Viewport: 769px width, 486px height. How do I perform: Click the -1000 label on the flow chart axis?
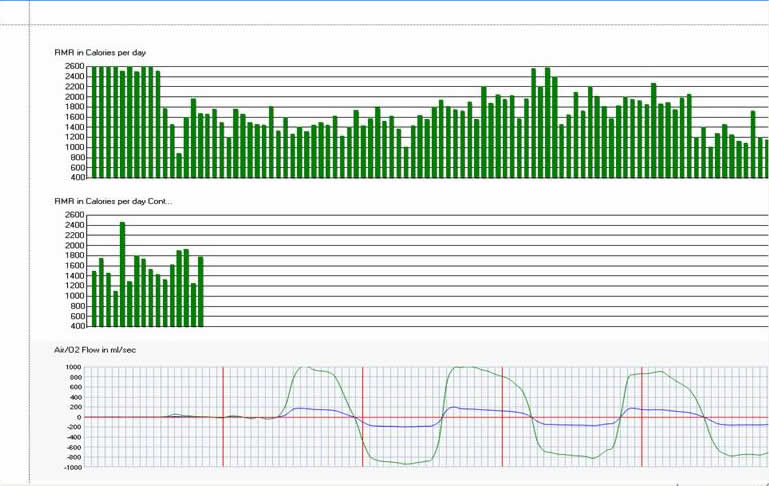tap(73, 467)
